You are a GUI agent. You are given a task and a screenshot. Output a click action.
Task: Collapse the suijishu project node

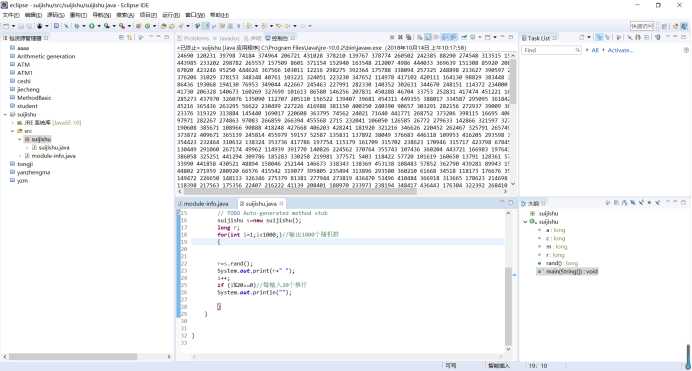(x=5, y=114)
